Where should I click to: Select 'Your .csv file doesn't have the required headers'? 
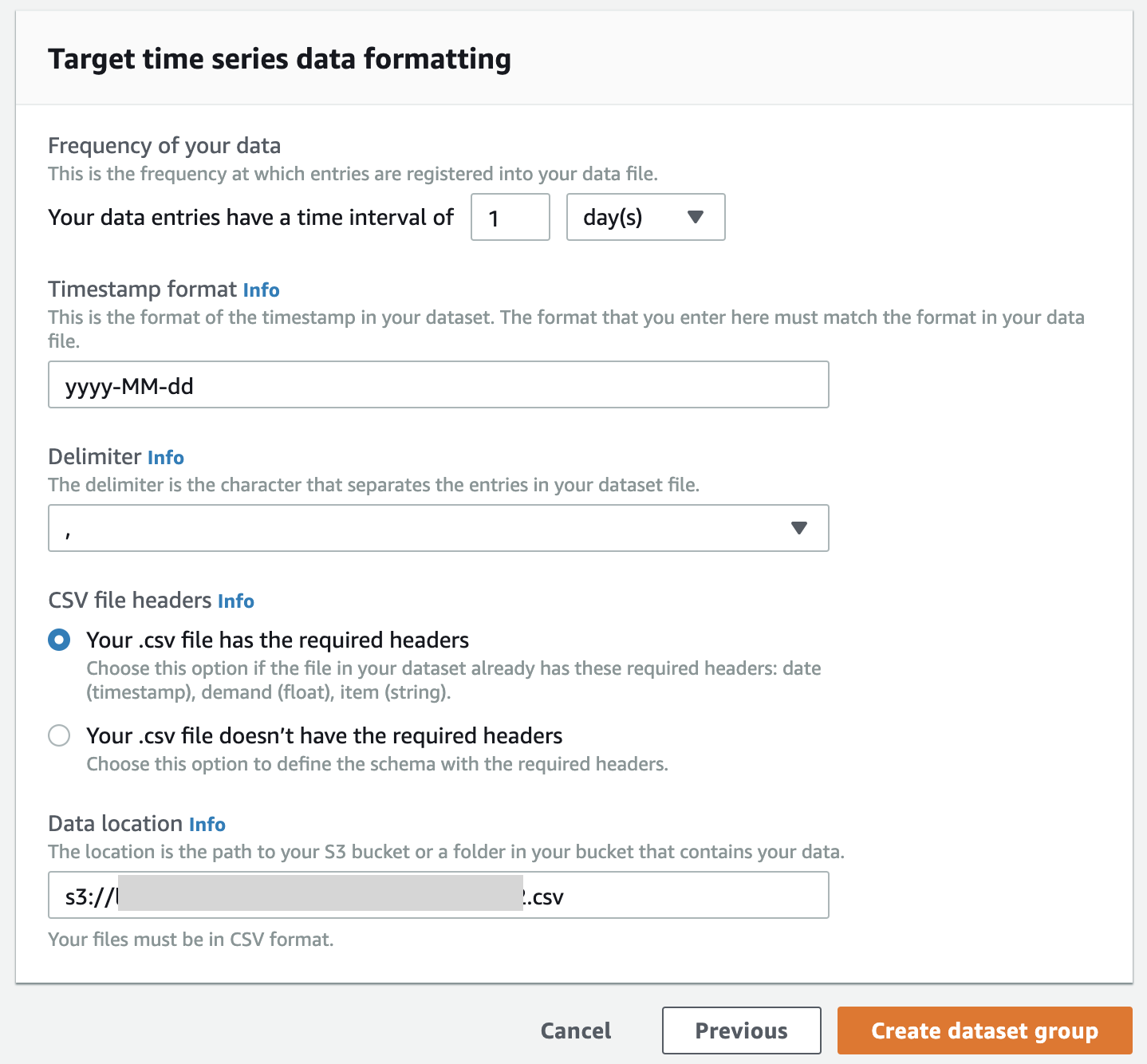pos(60,735)
